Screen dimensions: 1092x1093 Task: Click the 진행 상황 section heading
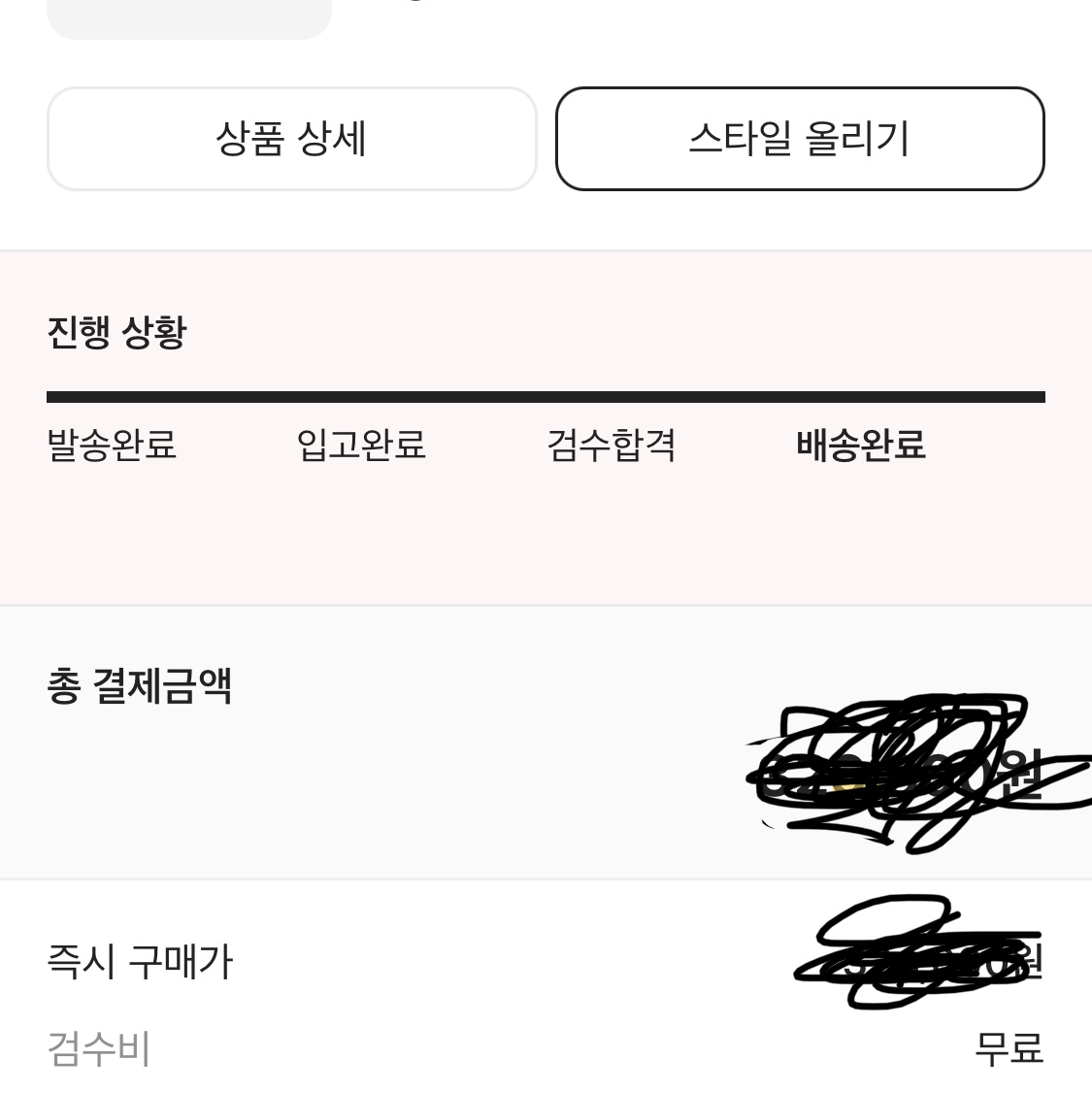[117, 332]
